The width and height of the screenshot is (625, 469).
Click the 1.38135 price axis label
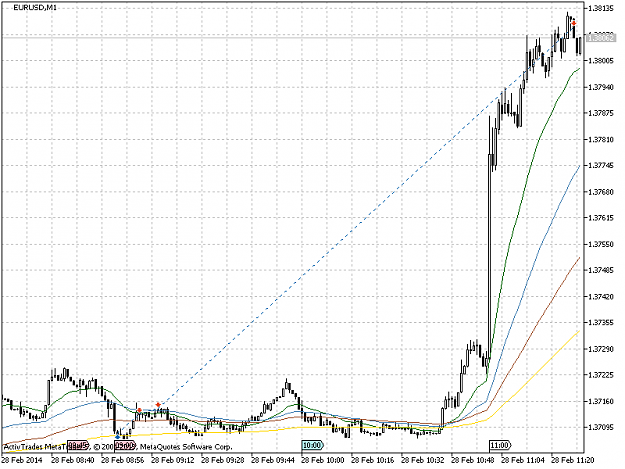coord(601,8)
